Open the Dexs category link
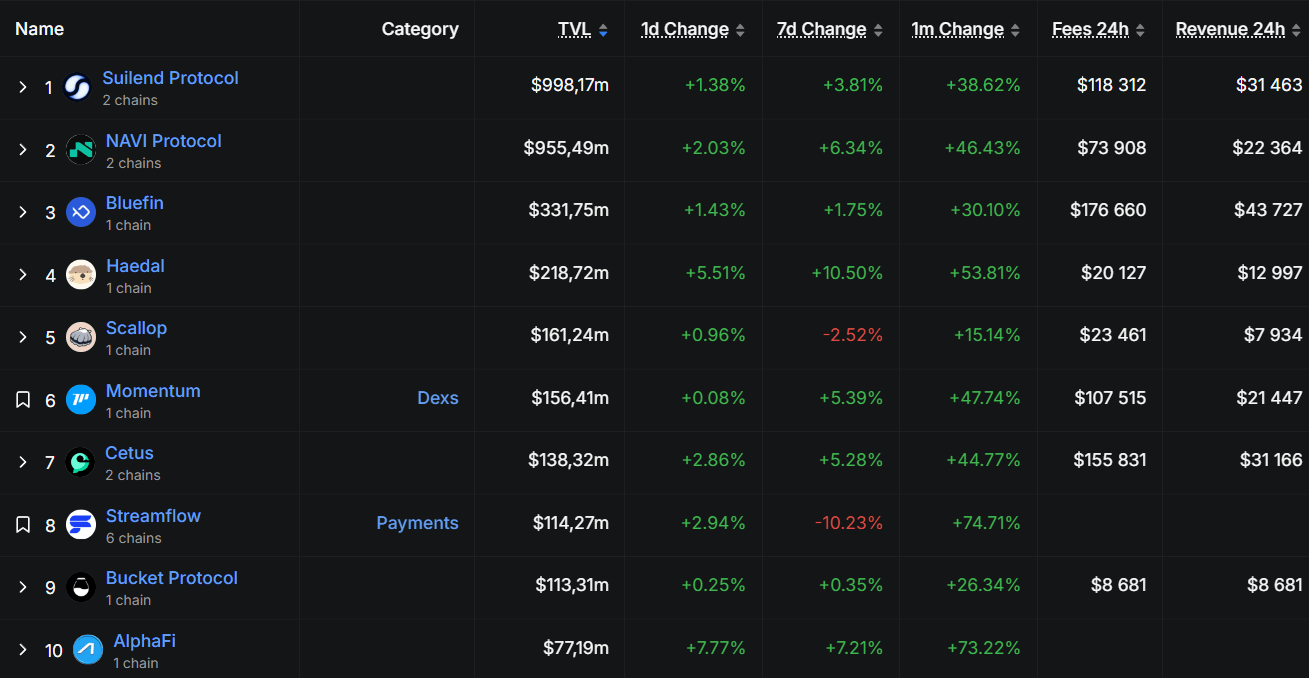Image resolution: width=1309 pixels, height=678 pixels. [x=438, y=398]
